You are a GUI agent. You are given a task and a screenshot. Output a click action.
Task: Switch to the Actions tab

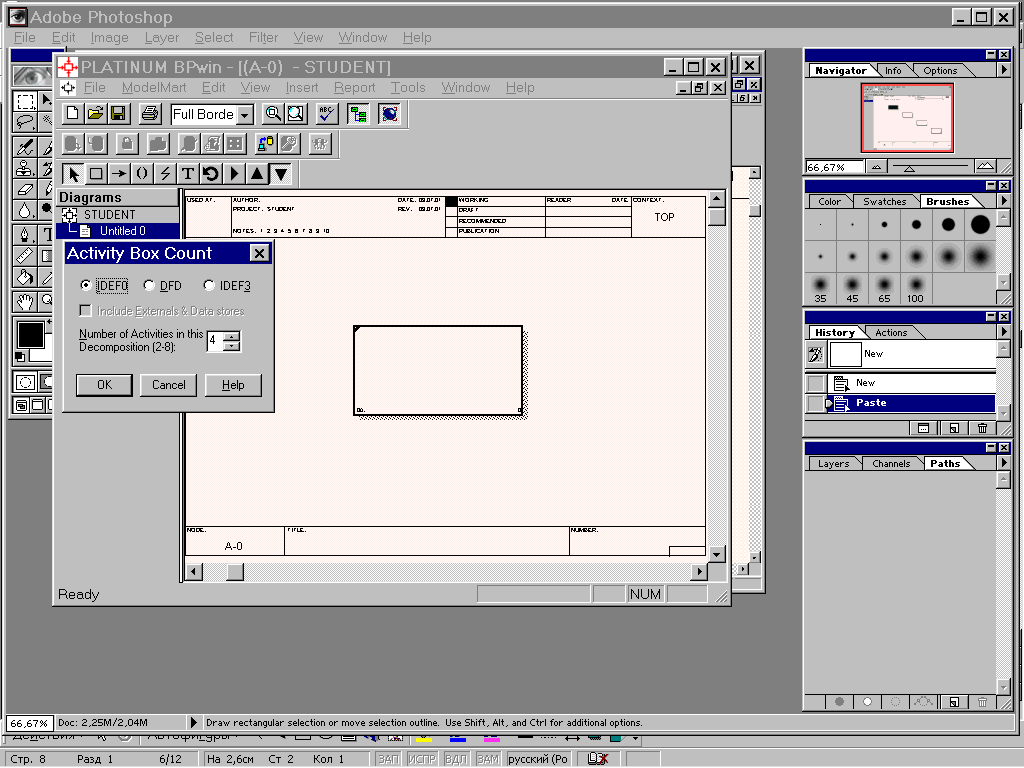click(x=891, y=332)
